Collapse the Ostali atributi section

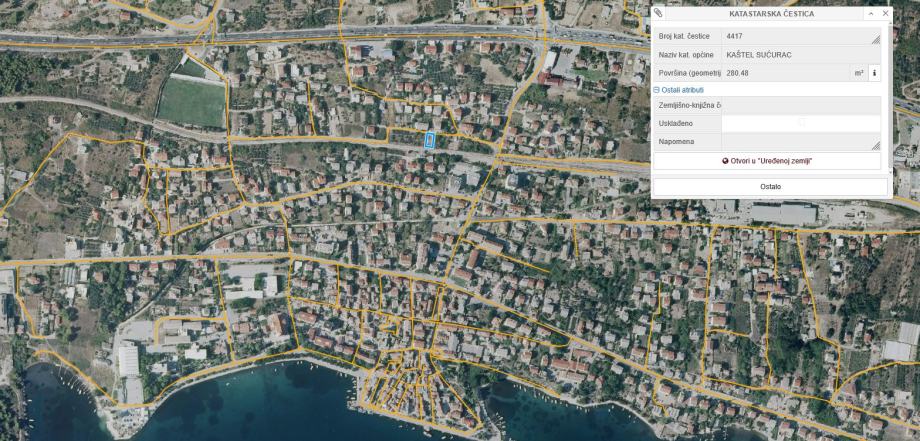(x=656, y=90)
